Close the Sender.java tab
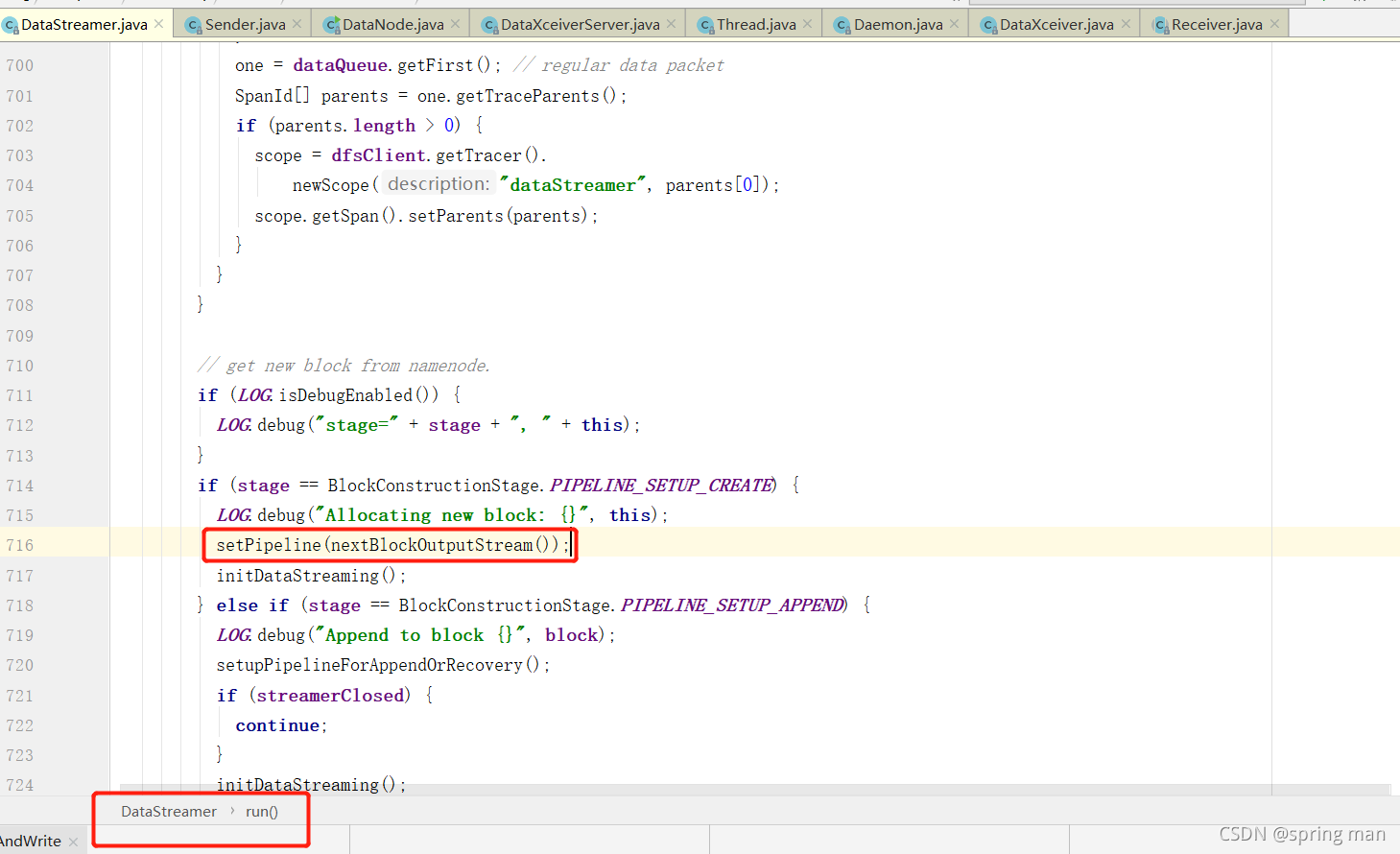The width and height of the screenshot is (1400, 854). pyautogui.click(x=297, y=24)
